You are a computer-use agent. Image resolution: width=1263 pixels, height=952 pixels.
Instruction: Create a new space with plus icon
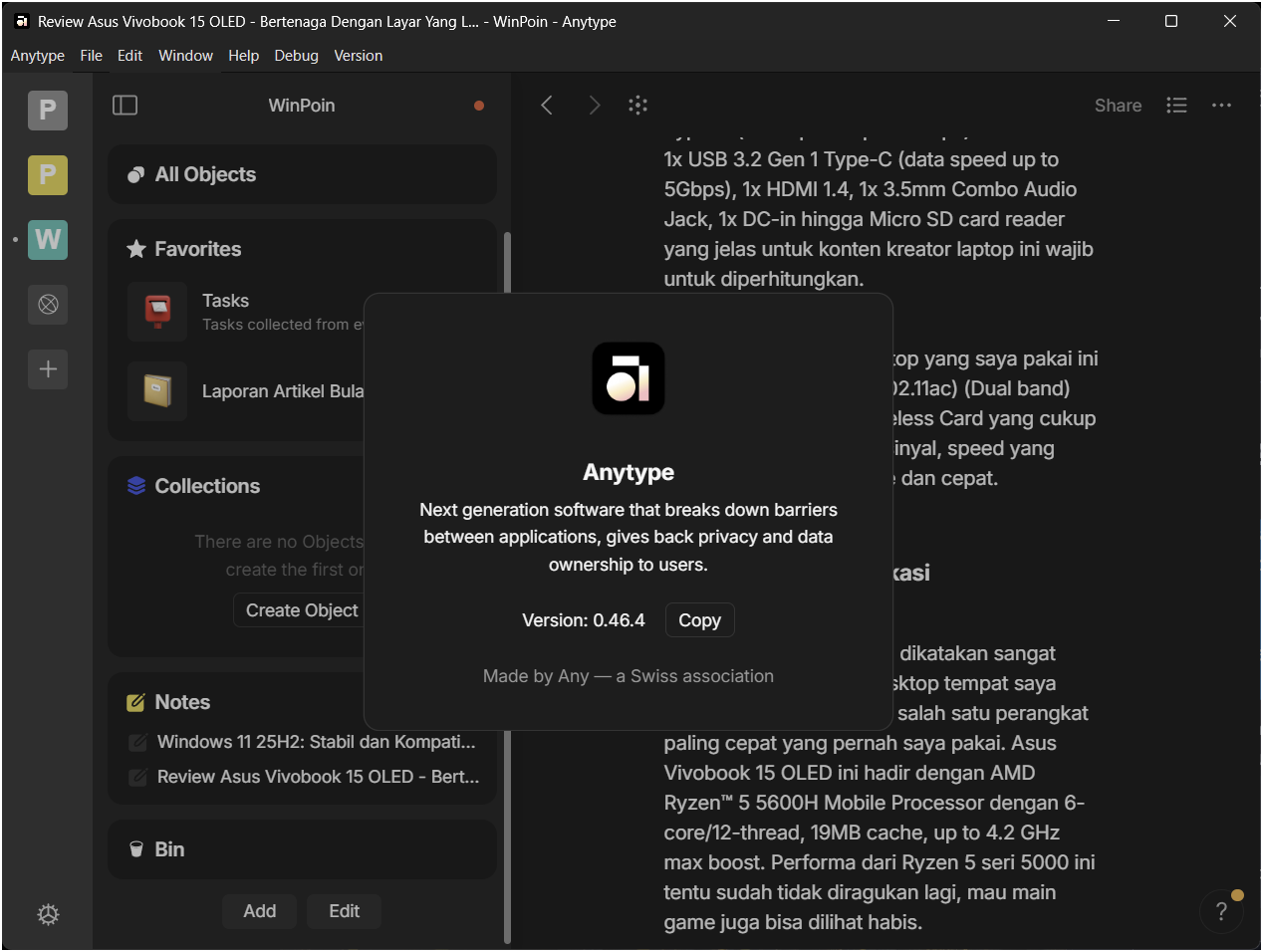click(48, 369)
